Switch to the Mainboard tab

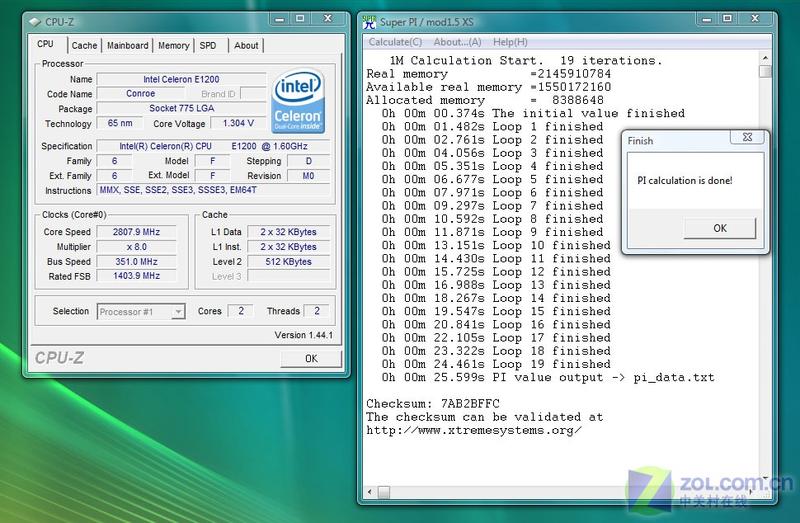point(128,45)
